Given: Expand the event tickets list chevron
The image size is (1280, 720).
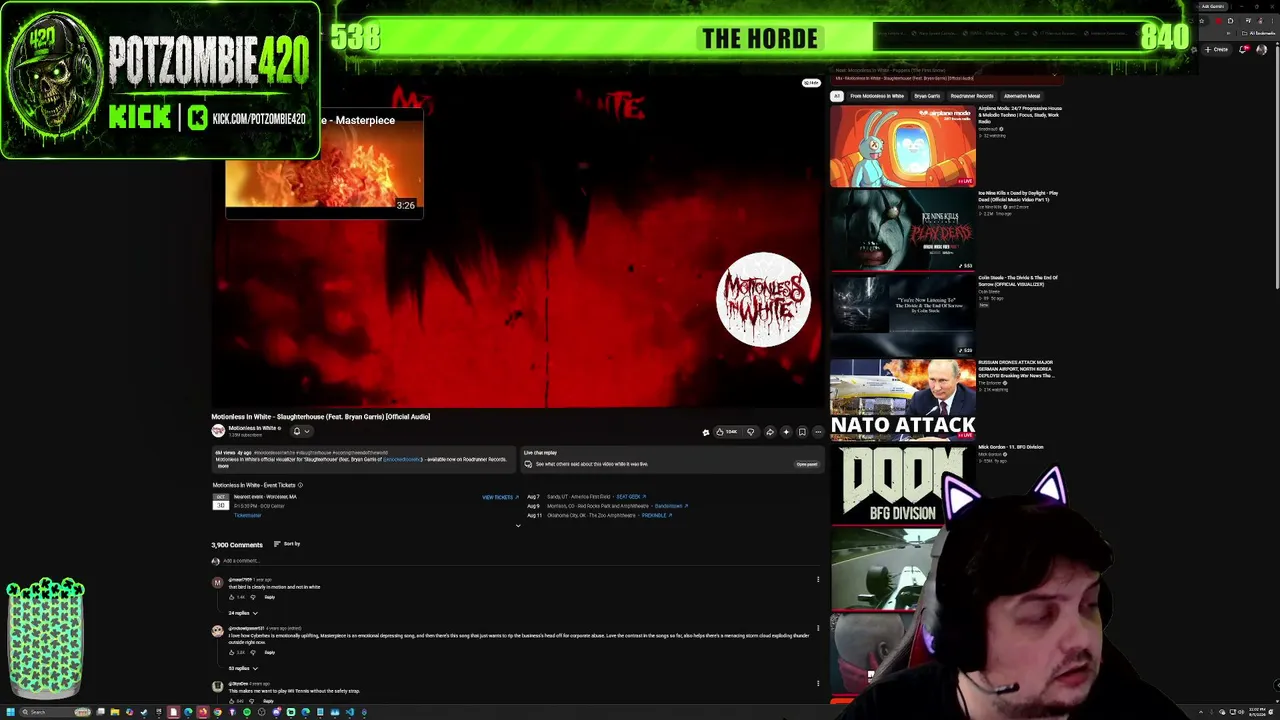Looking at the screenshot, I should tap(518, 525).
